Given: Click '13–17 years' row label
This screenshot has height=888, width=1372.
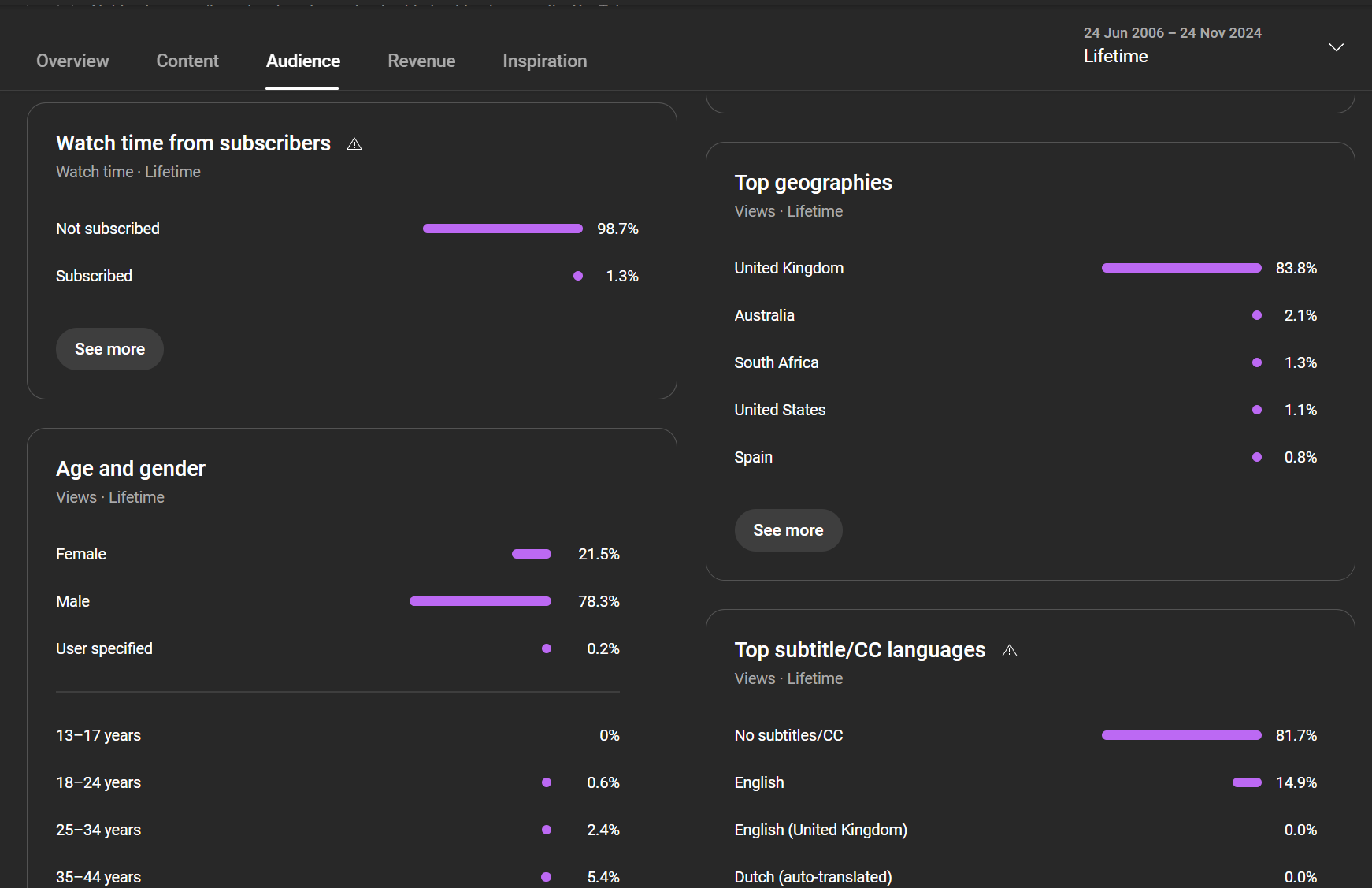Looking at the screenshot, I should [98, 735].
